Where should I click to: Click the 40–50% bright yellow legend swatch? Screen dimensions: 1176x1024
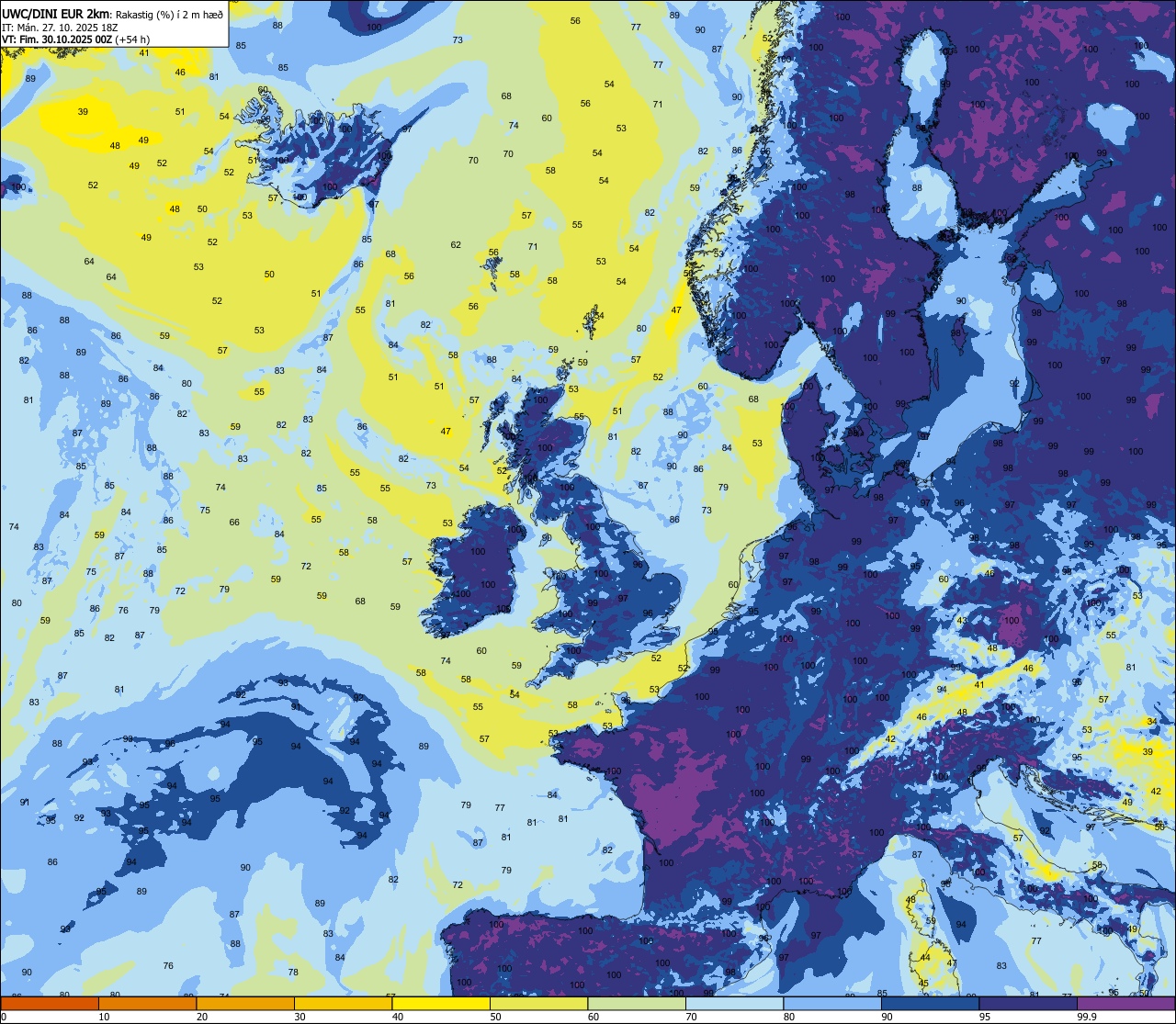click(441, 1003)
